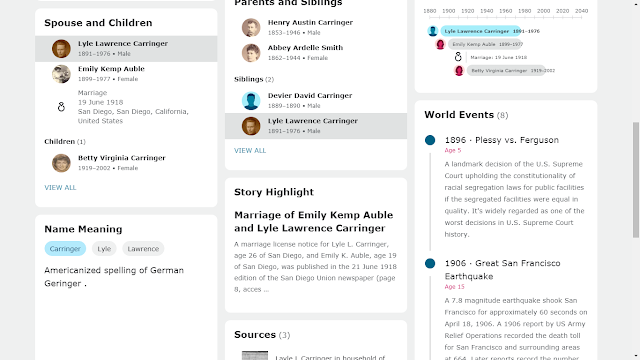640x360 pixels.
Task: Click Abbey Ardelle Smith's portrait photo
Action: (251, 53)
